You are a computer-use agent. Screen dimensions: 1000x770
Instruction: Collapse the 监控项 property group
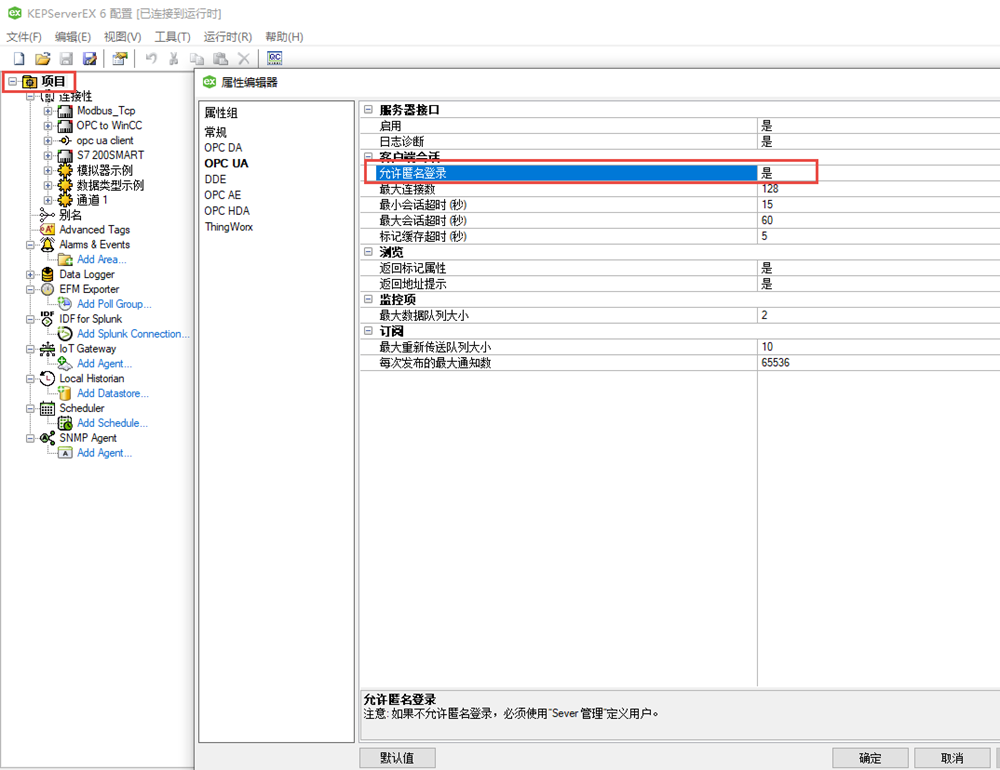click(x=368, y=299)
